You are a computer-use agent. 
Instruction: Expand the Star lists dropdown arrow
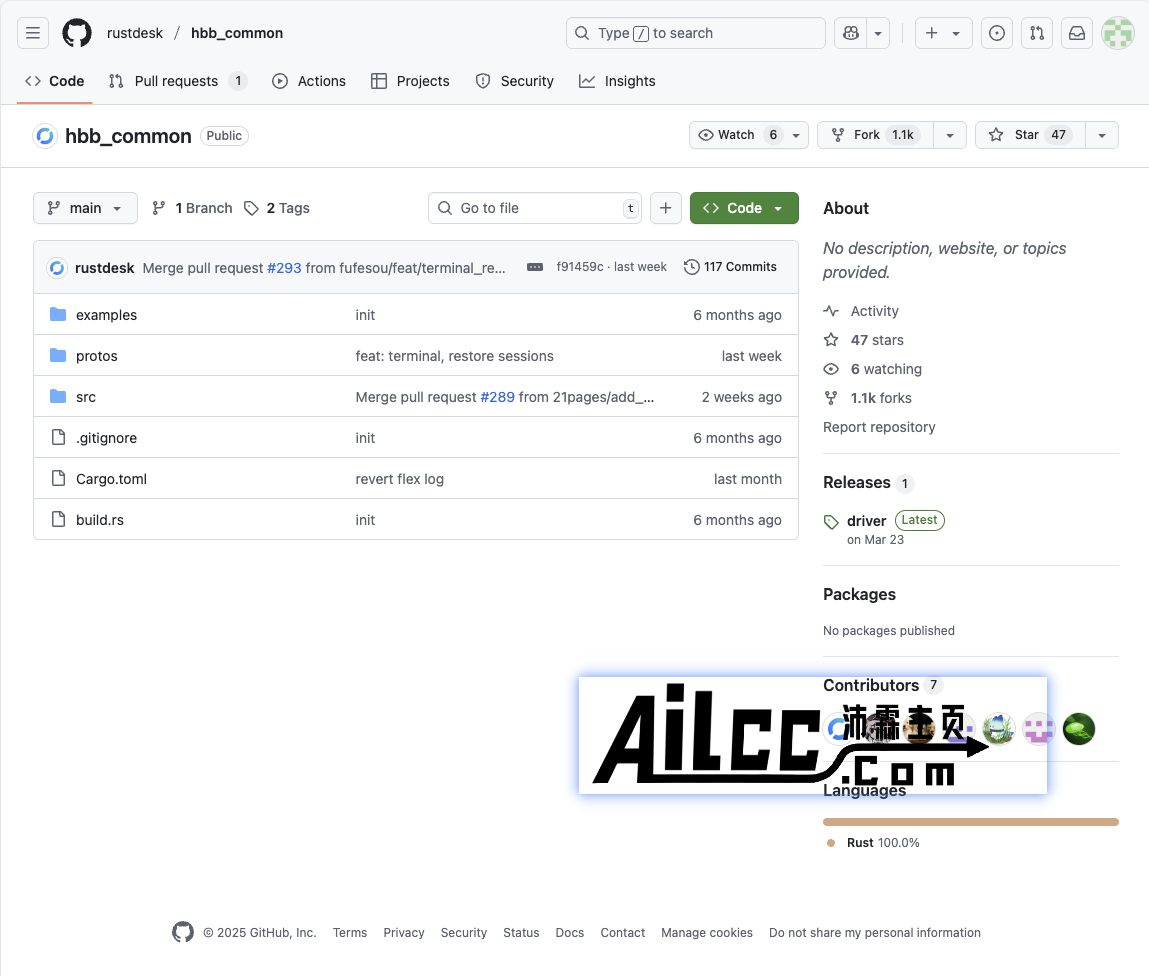[1101, 135]
